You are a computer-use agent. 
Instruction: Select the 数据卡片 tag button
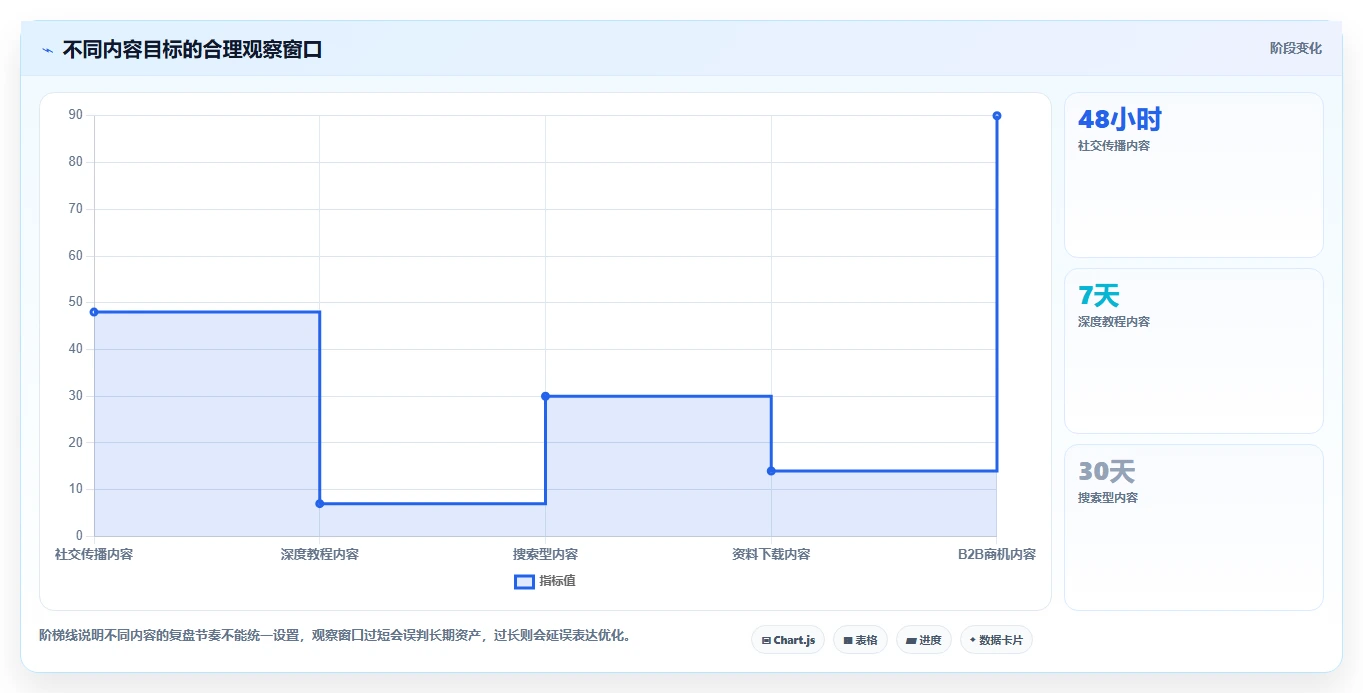click(x=996, y=640)
